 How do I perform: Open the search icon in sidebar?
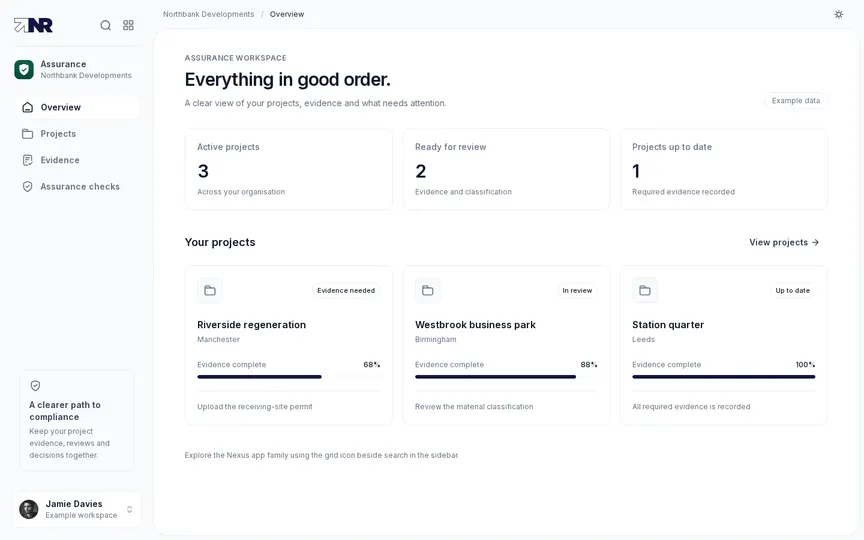[x=105, y=25]
